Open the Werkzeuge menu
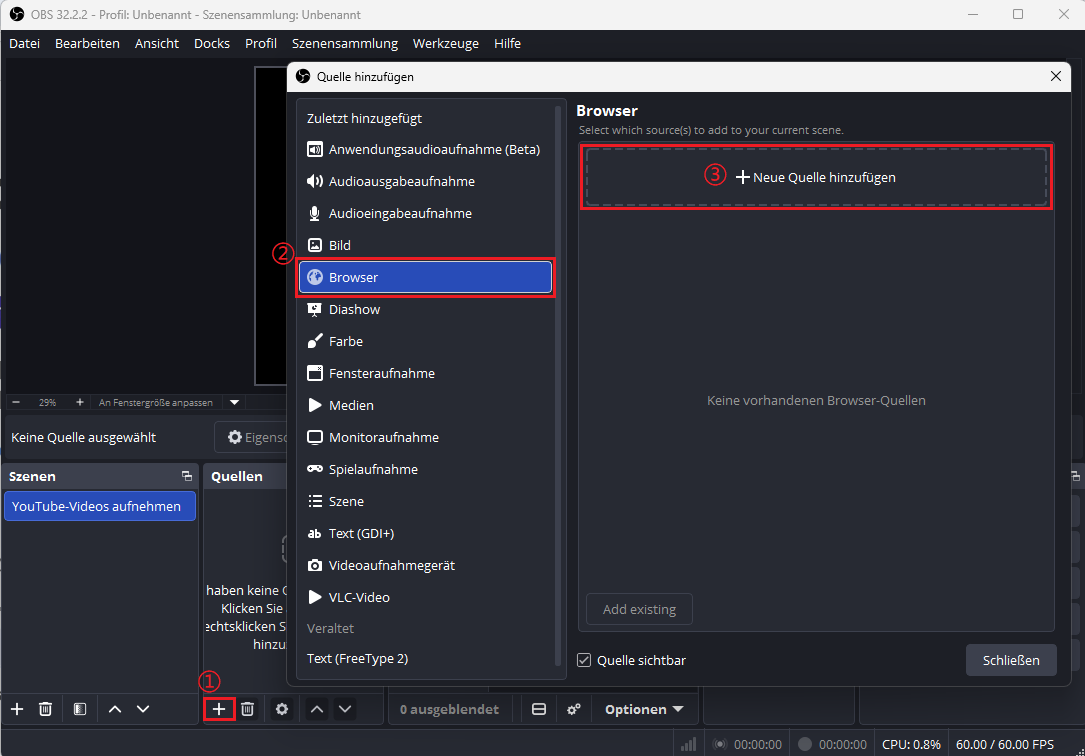Viewport: 1085px width, 756px height. (x=446, y=43)
